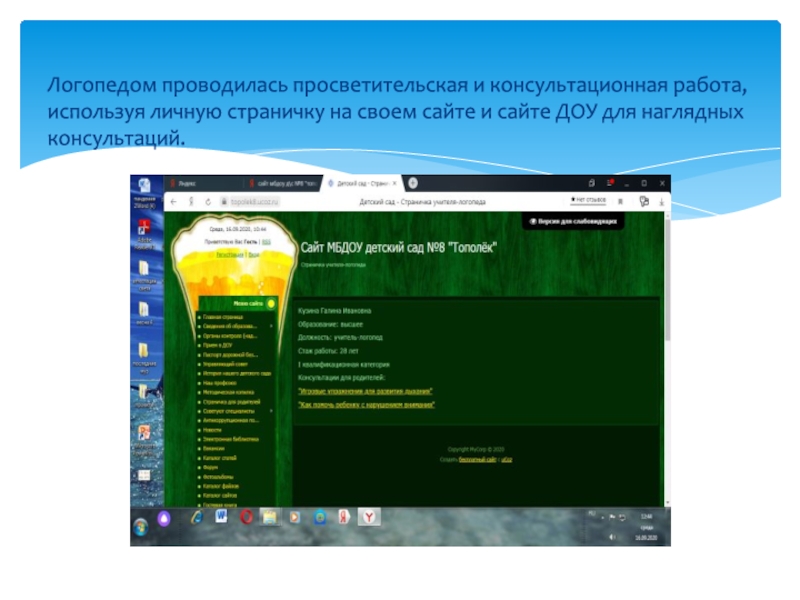This screenshot has width=800, height=600.
Task: Open 'Новости' menu item
Action: click(x=212, y=430)
